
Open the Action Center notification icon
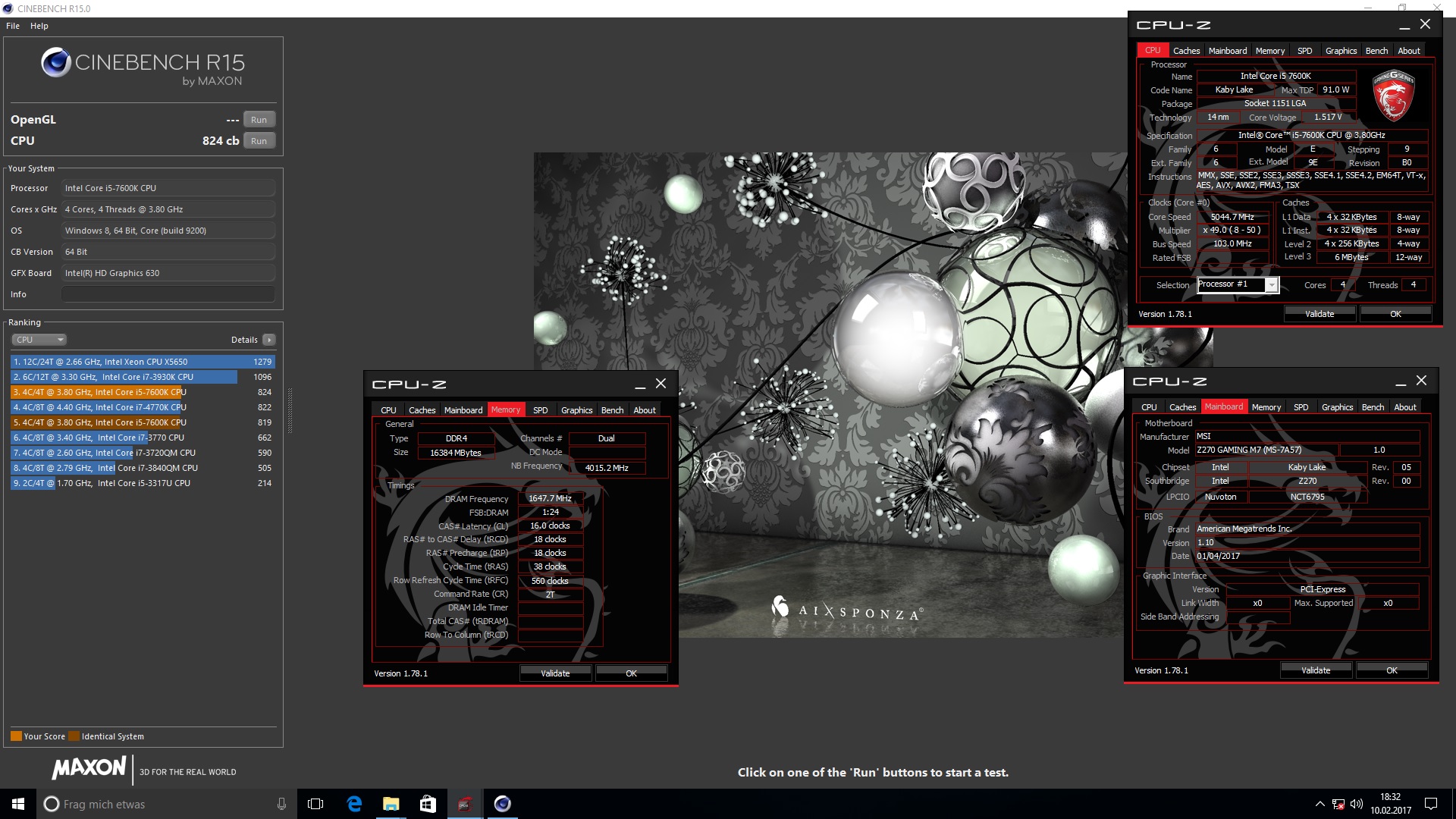[x=1431, y=804]
